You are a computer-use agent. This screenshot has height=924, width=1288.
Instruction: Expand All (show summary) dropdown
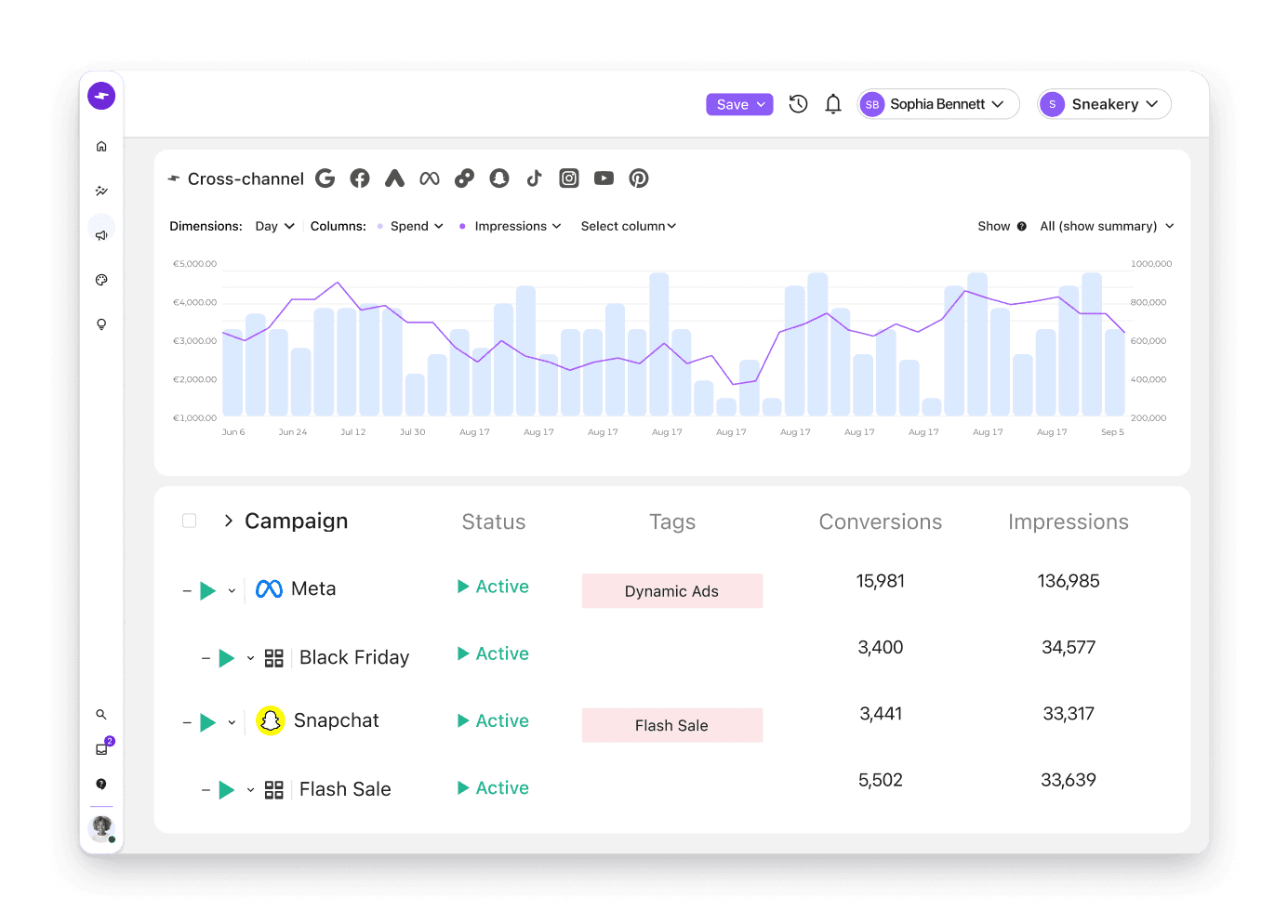coord(1107,226)
